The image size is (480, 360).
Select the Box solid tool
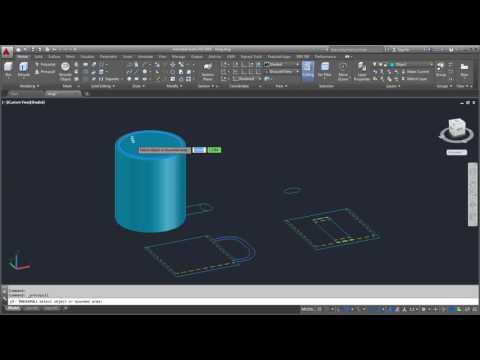8,69
